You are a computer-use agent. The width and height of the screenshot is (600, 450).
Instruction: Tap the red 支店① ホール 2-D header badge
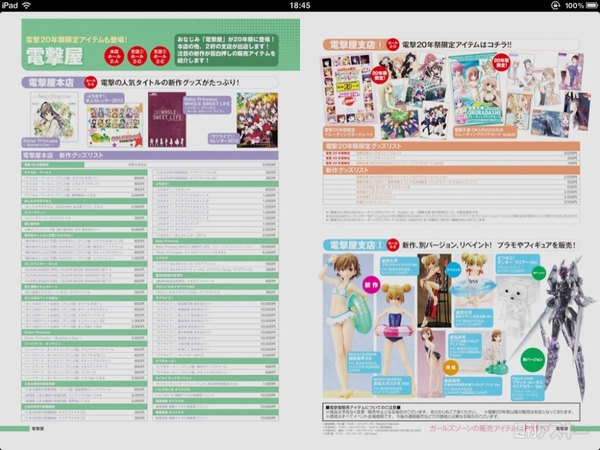137,56
